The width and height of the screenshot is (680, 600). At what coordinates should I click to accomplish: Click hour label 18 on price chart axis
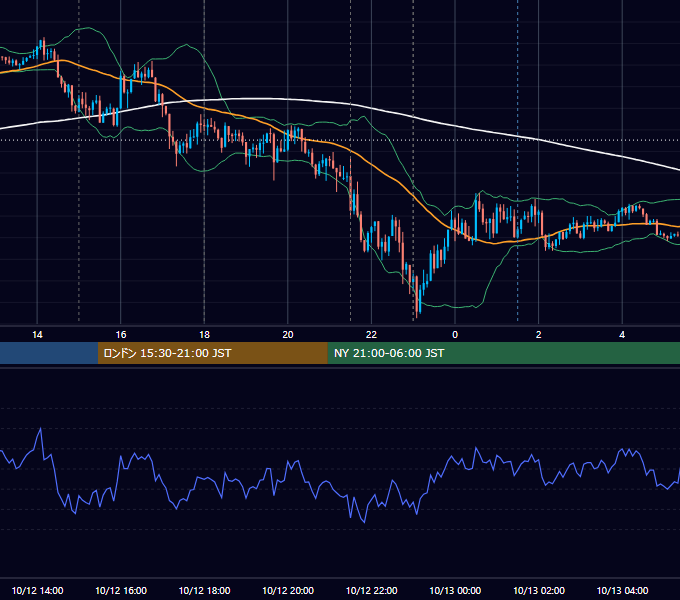click(204, 335)
